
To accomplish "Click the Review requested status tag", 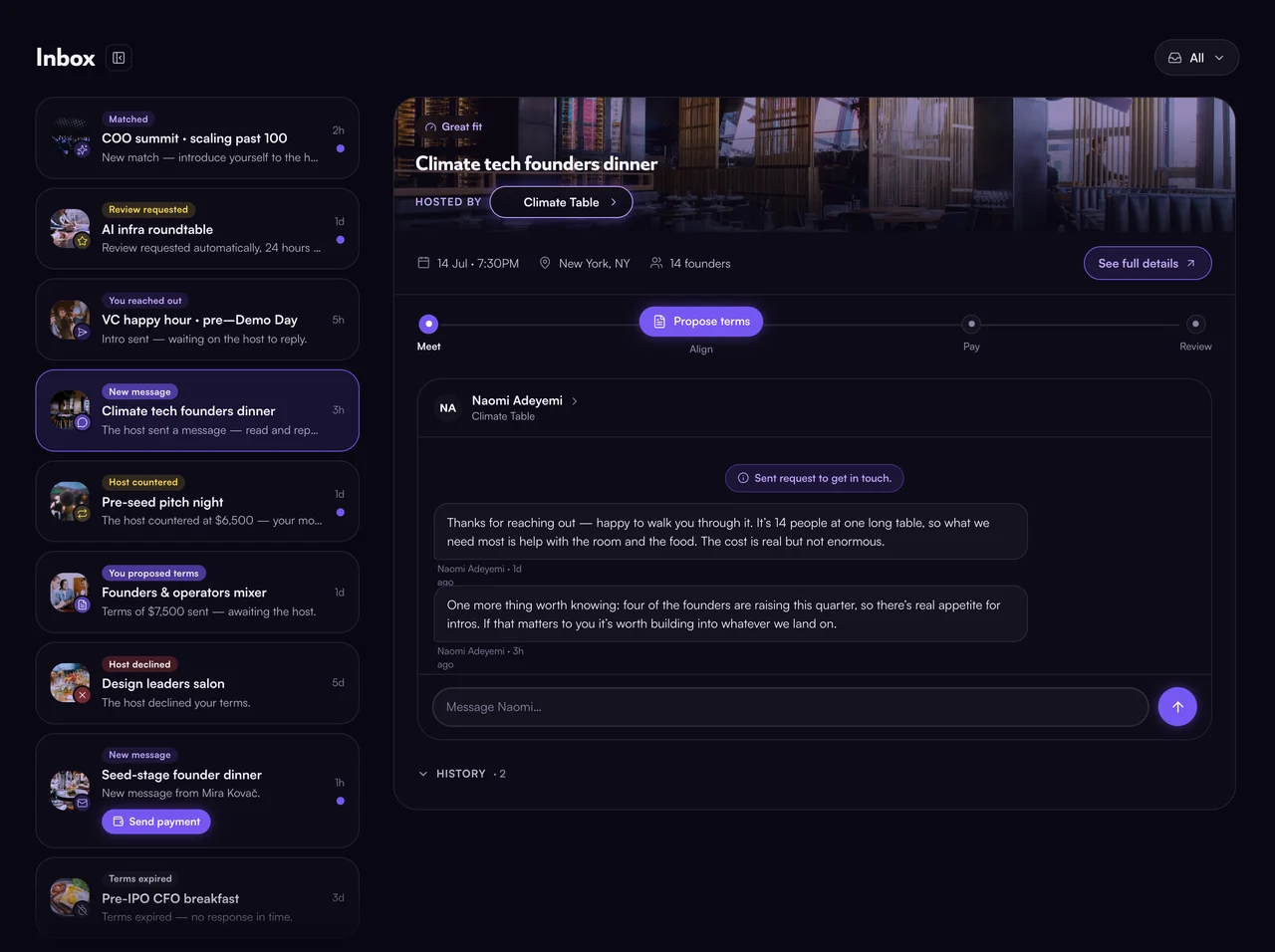I will (x=148, y=209).
